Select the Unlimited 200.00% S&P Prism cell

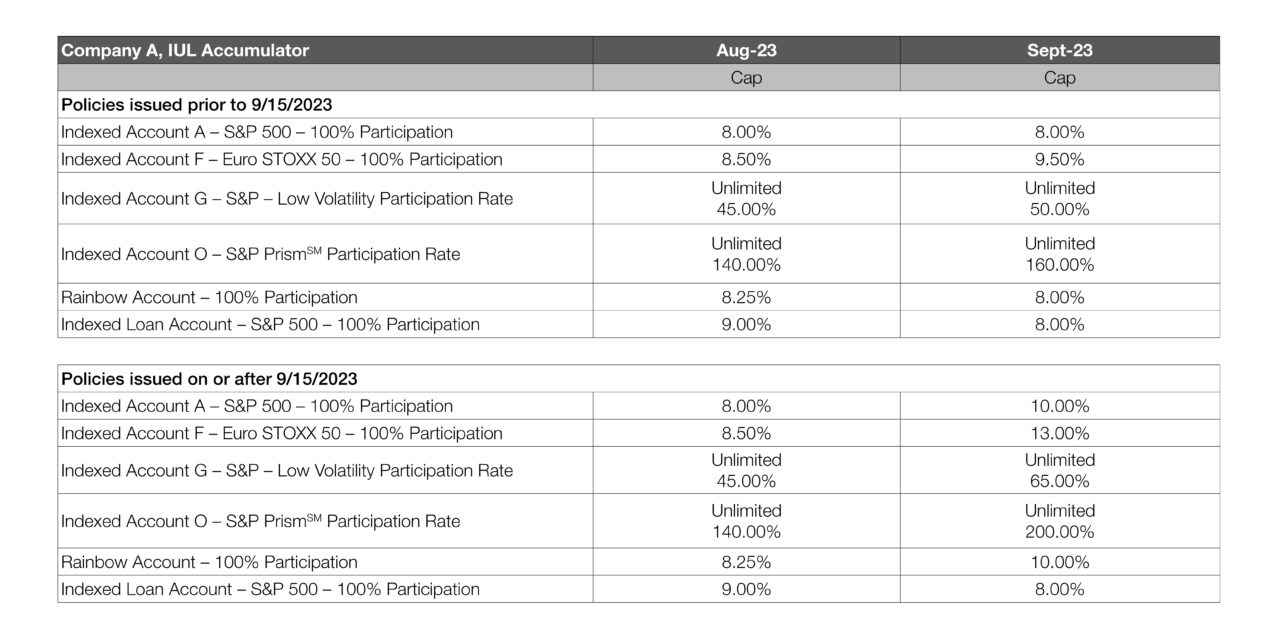[1059, 521]
